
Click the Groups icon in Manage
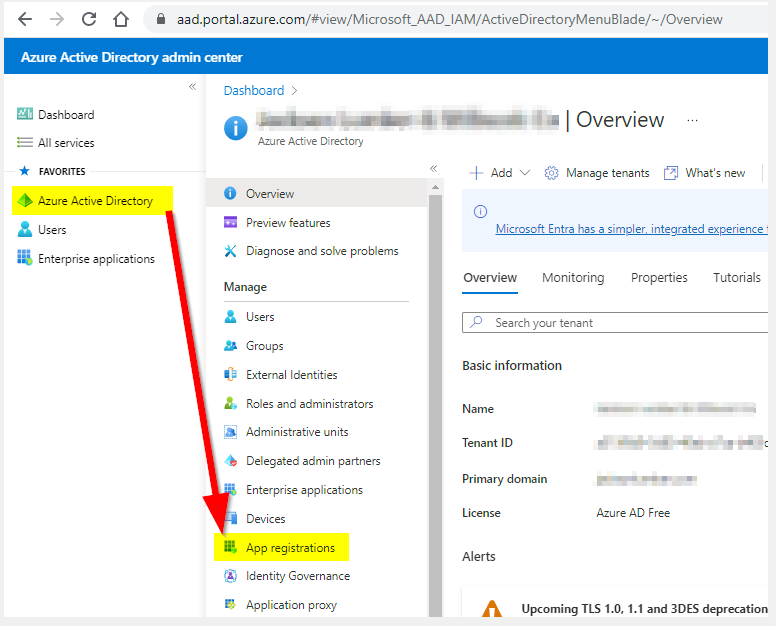click(231, 346)
